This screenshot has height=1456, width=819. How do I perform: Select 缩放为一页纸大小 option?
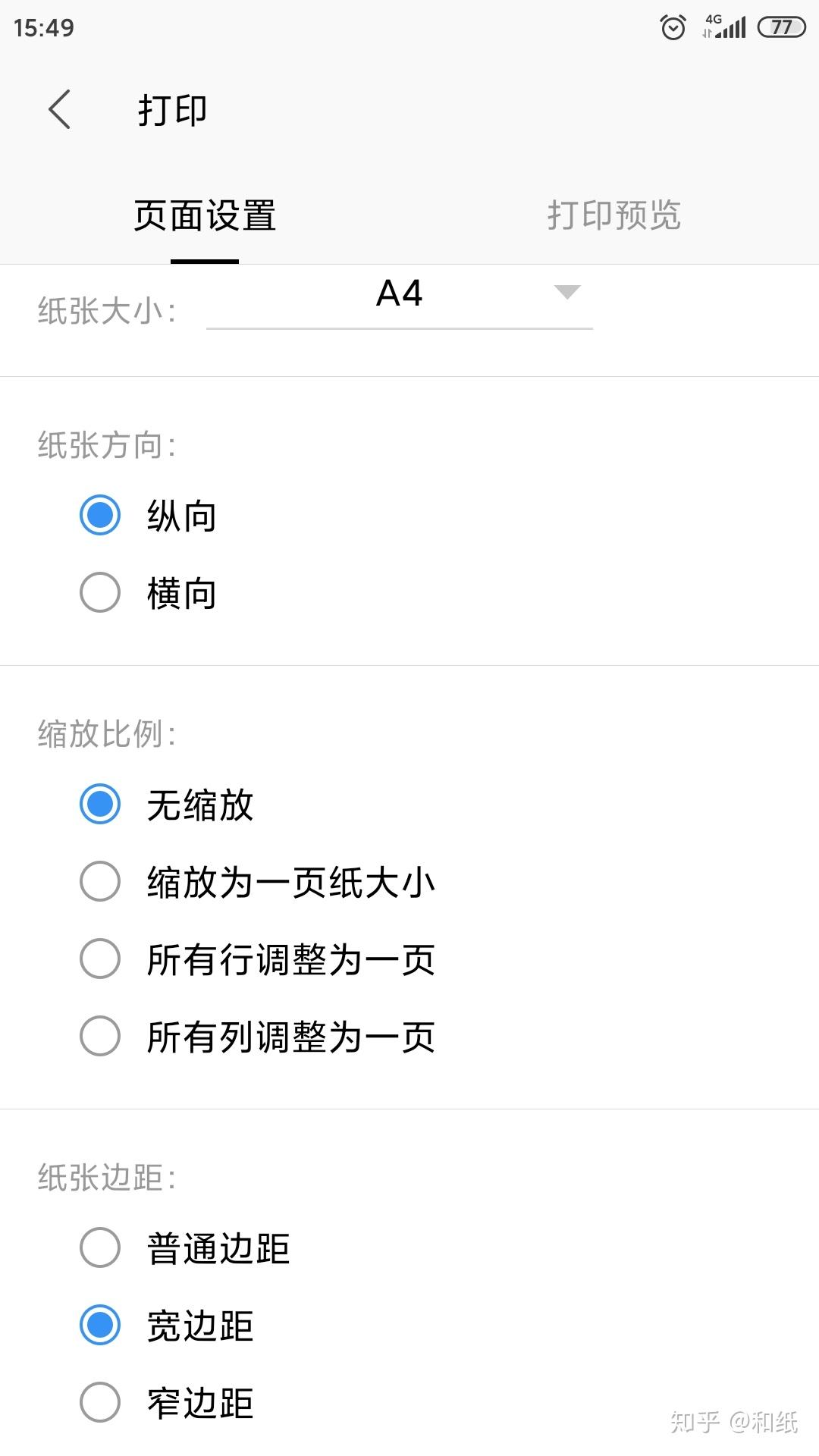(100, 882)
